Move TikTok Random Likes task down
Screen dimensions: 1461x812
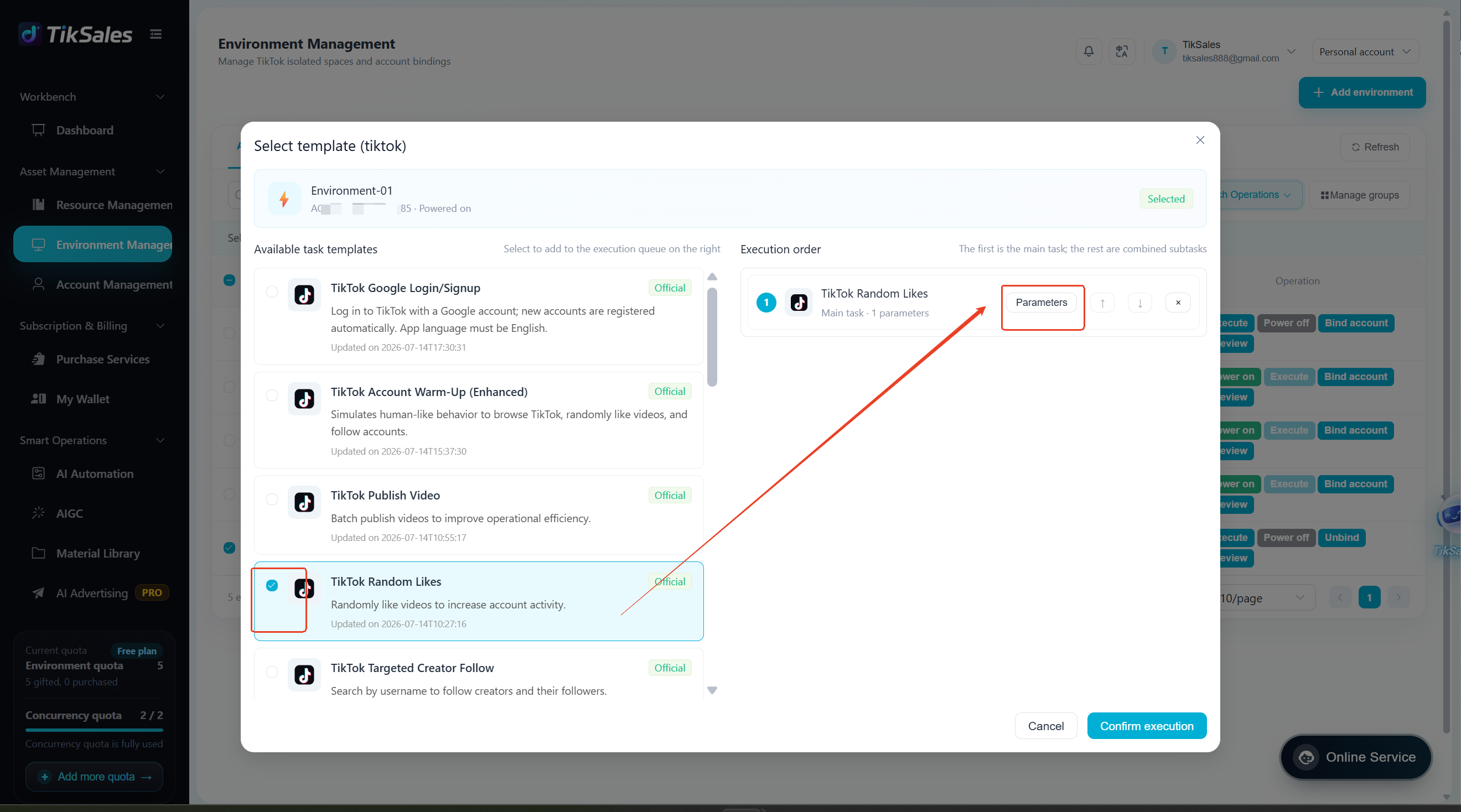point(1139,303)
